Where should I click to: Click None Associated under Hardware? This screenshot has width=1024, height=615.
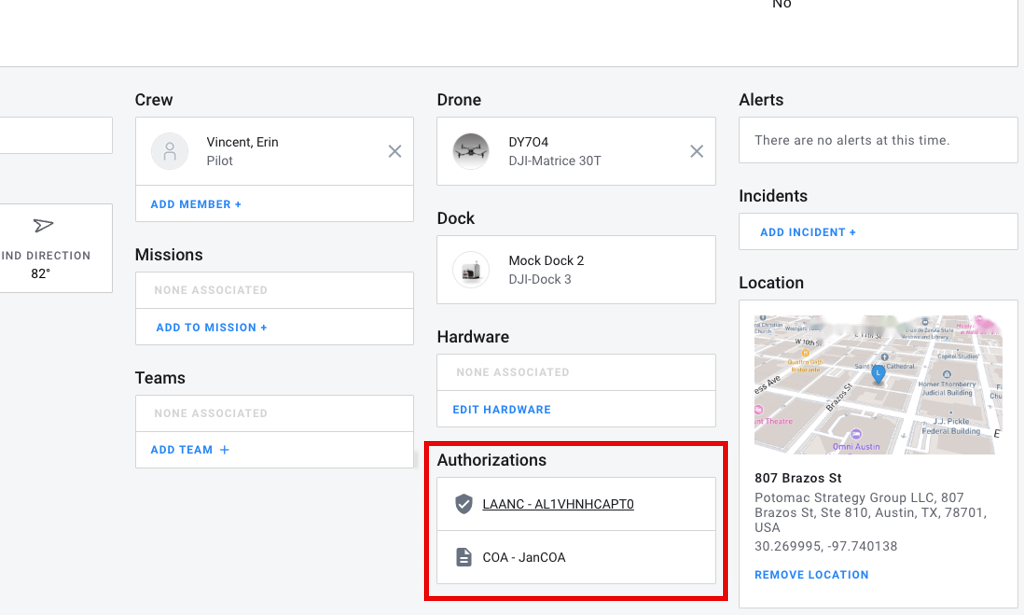[513, 372]
